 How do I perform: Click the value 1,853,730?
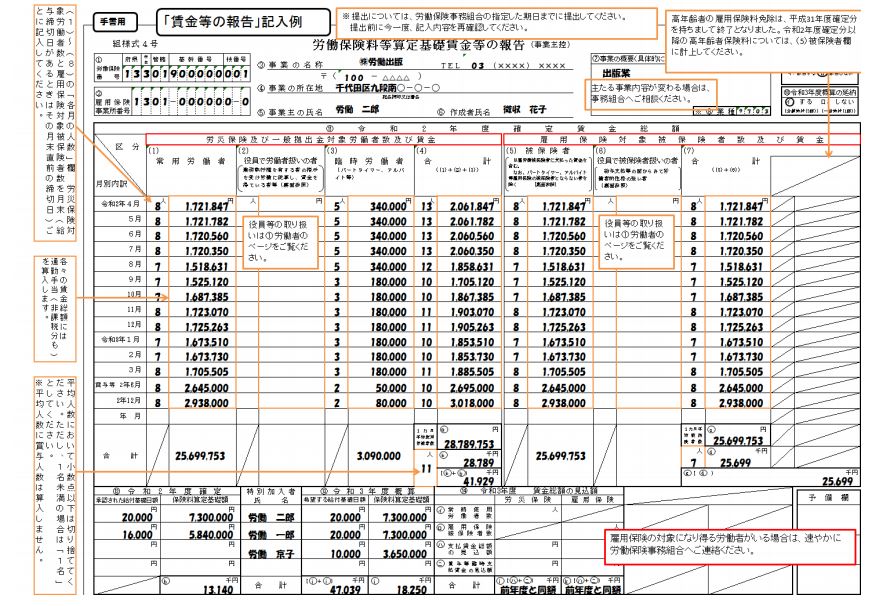coord(472,357)
